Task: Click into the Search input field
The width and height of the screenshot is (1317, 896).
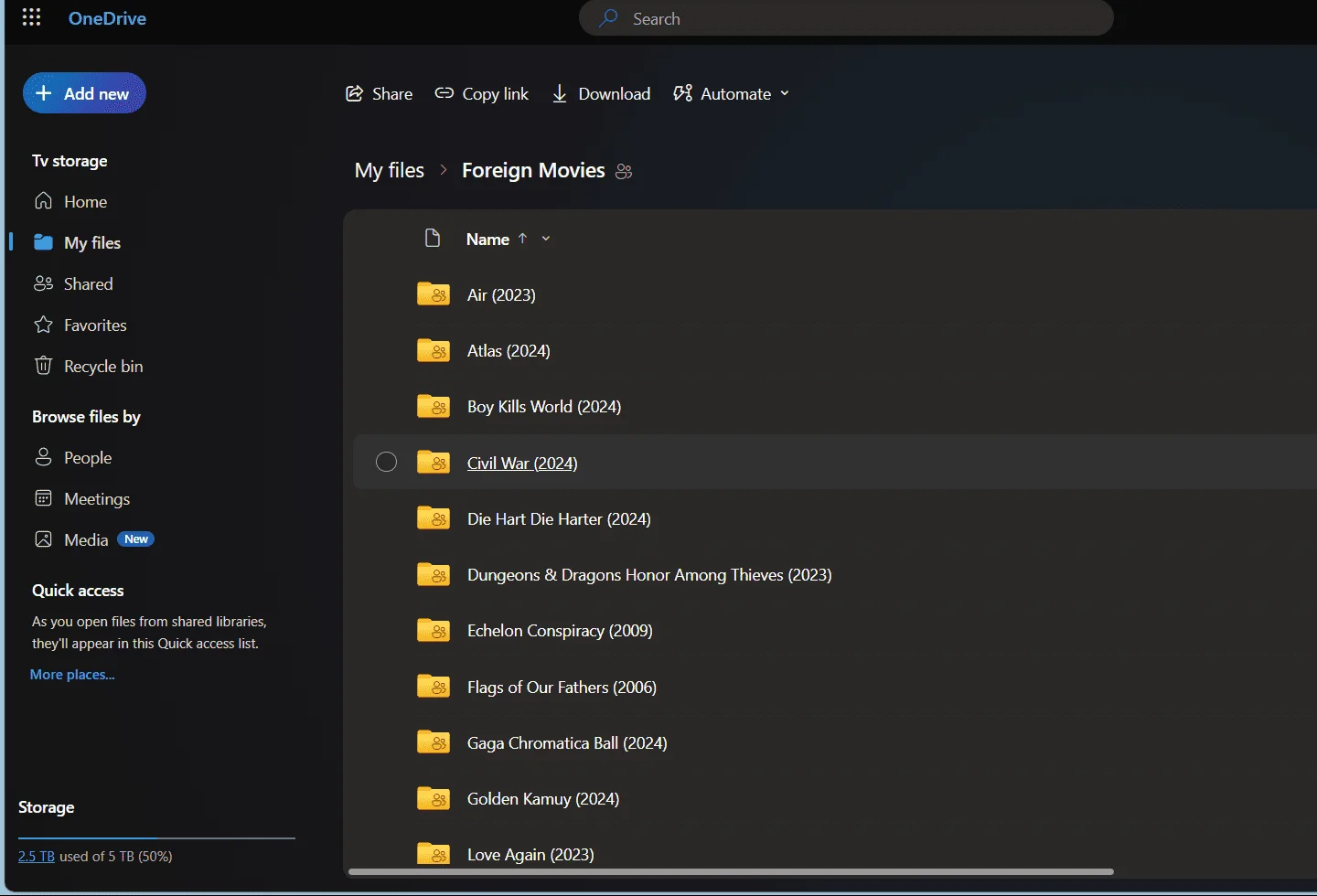Action: (x=846, y=18)
